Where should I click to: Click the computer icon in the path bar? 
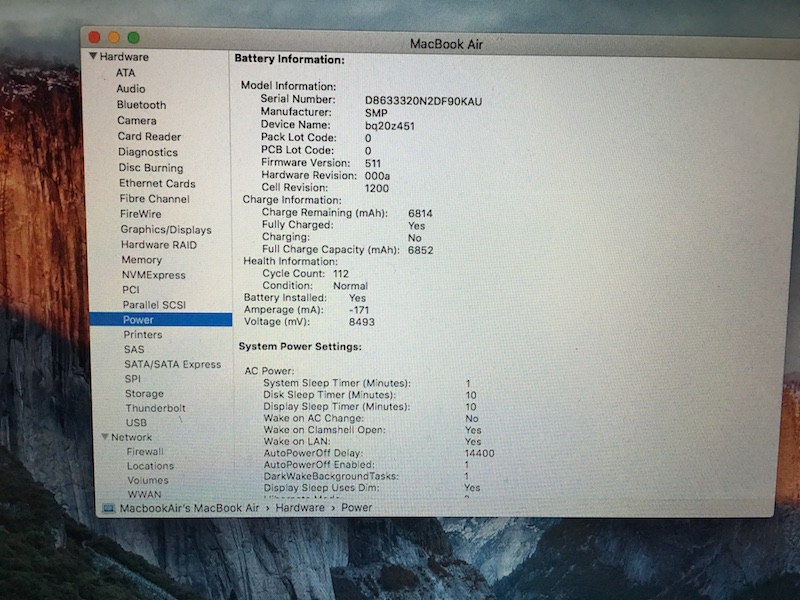click(x=108, y=508)
